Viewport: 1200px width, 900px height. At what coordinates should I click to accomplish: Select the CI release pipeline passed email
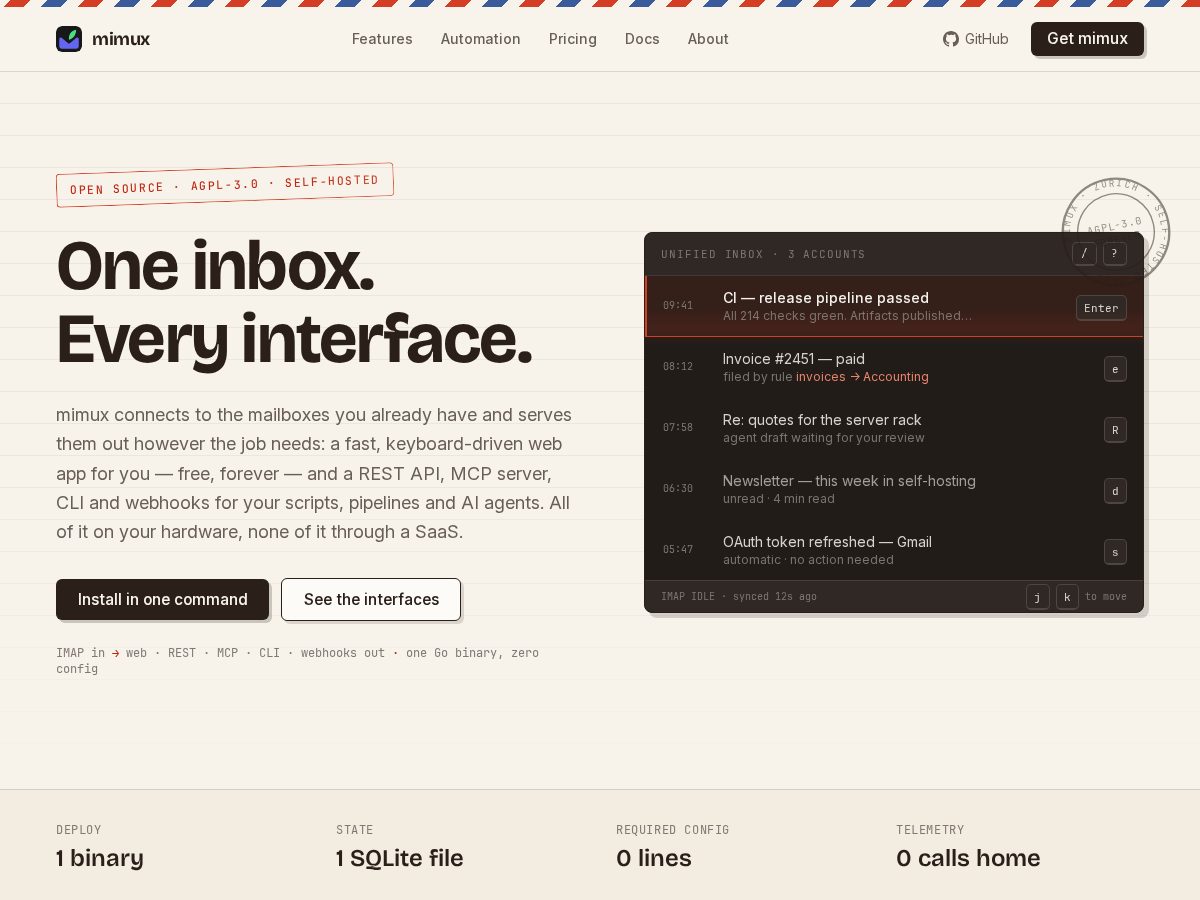(894, 306)
